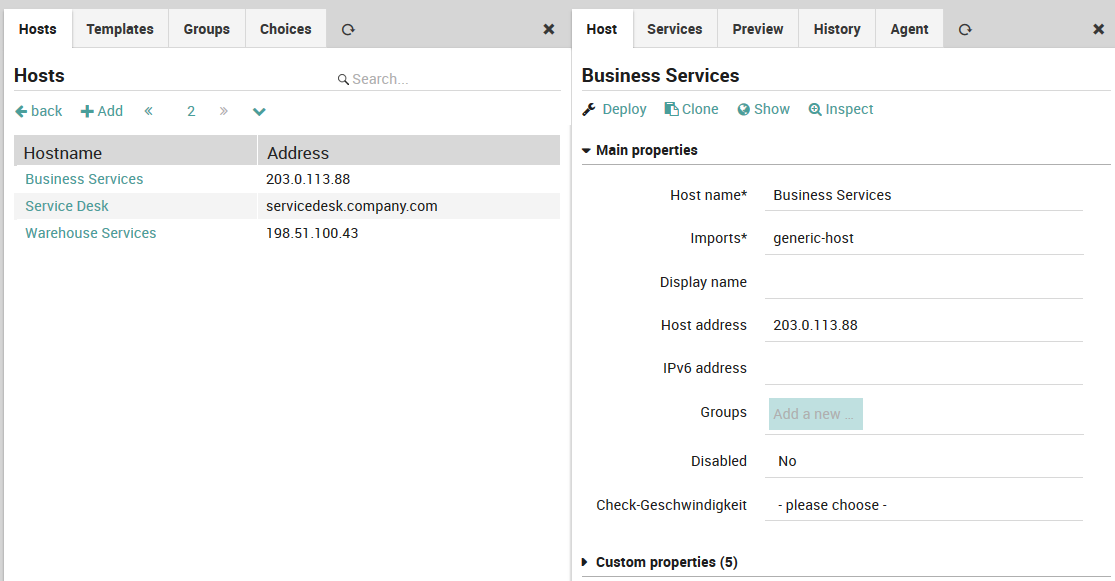Refresh the left Hosts panel tab
This screenshot has height=581, width=1115.
click(348, 30)
